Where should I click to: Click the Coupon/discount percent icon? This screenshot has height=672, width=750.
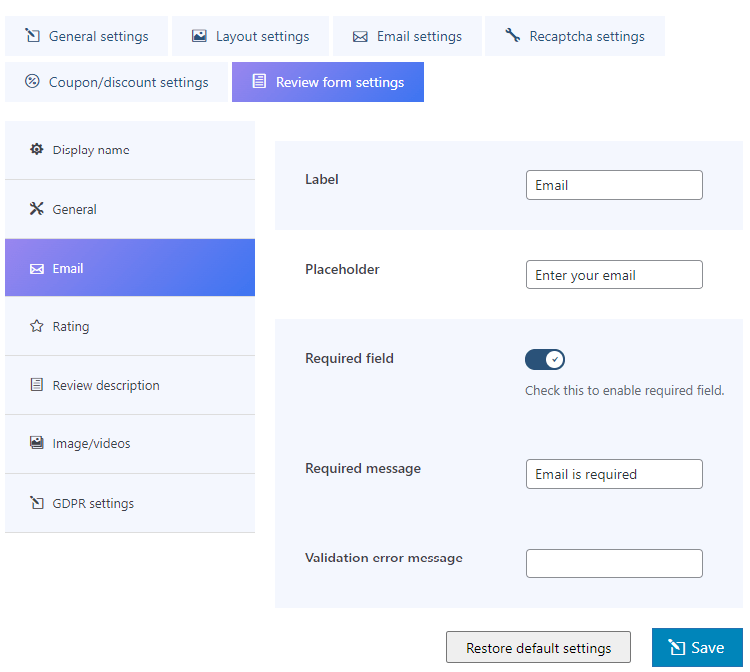[x=32, y=81]
